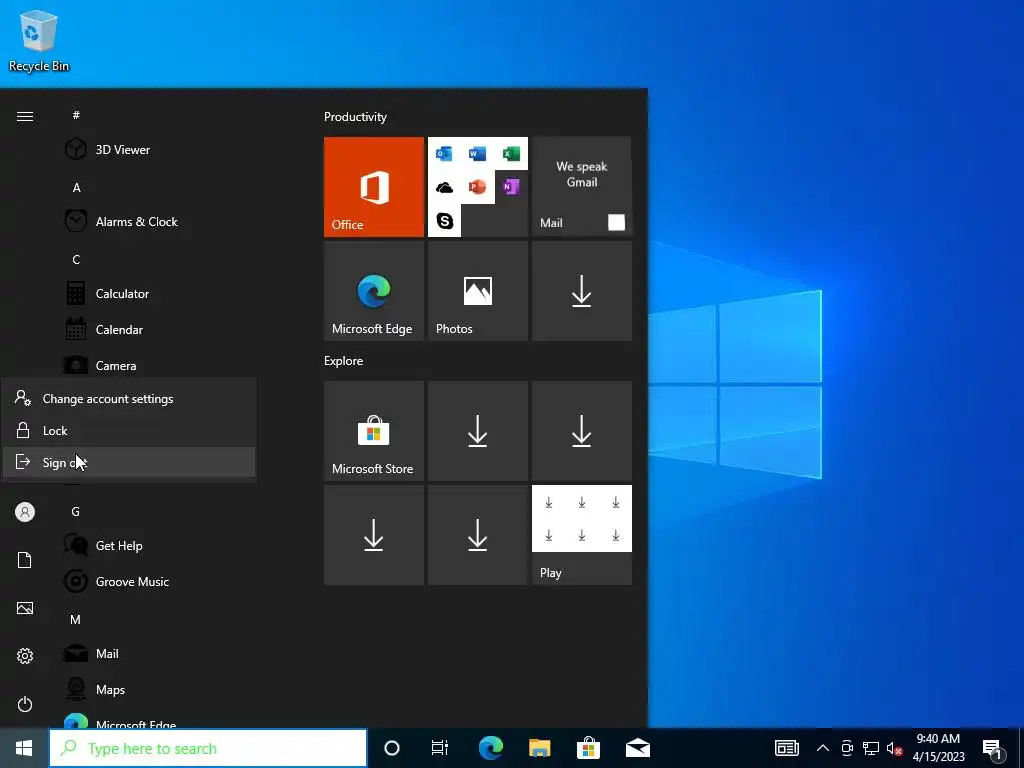Open Settings via the gear icon
The image size is (1024, 768).
(x=25, y=656)
